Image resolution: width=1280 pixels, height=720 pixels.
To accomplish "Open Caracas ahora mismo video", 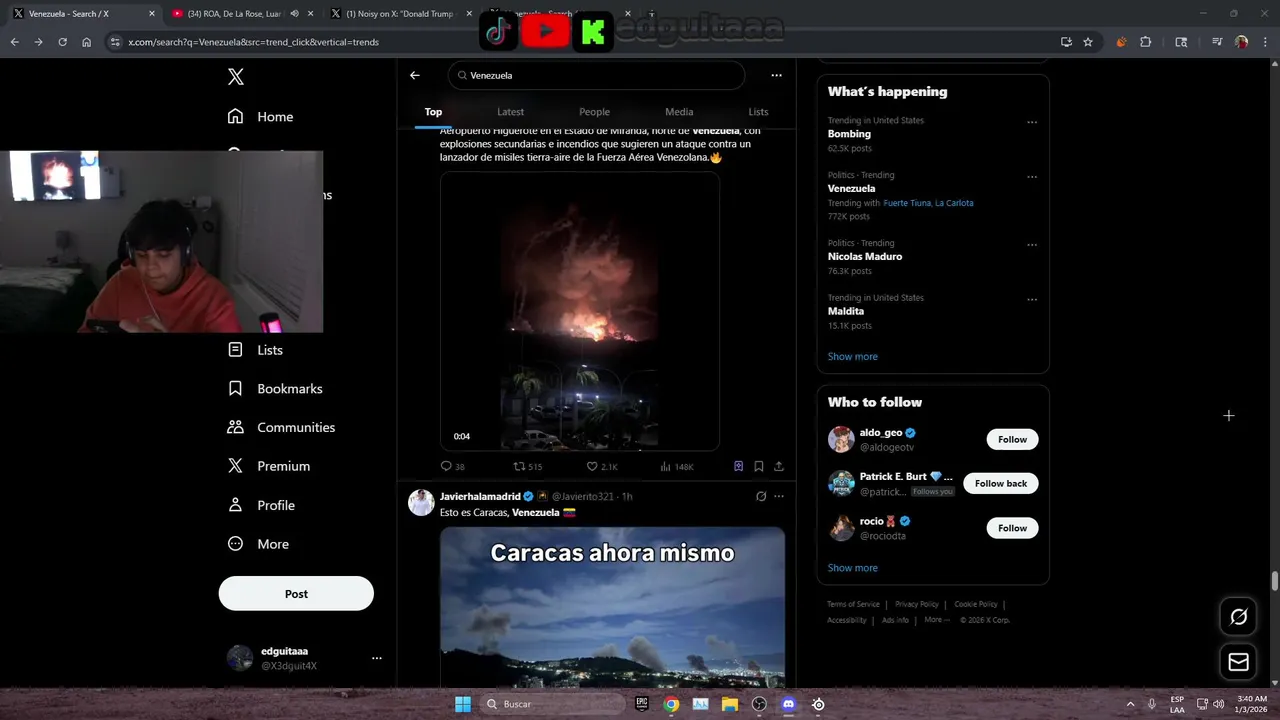I will (x=612, y=607).
